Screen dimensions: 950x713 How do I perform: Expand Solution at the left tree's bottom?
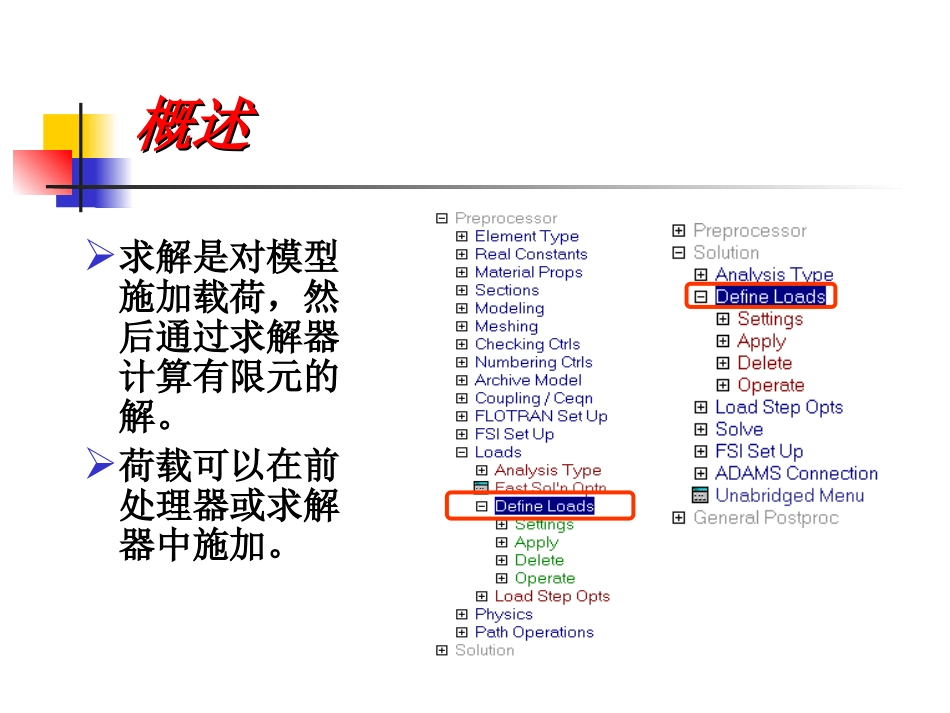point(442,650)
